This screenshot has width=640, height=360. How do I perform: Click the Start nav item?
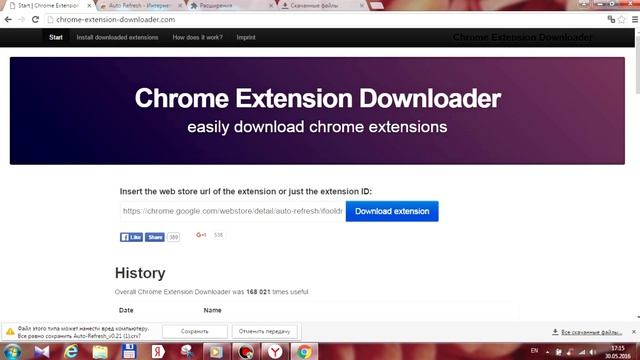(x=56, y=38)
